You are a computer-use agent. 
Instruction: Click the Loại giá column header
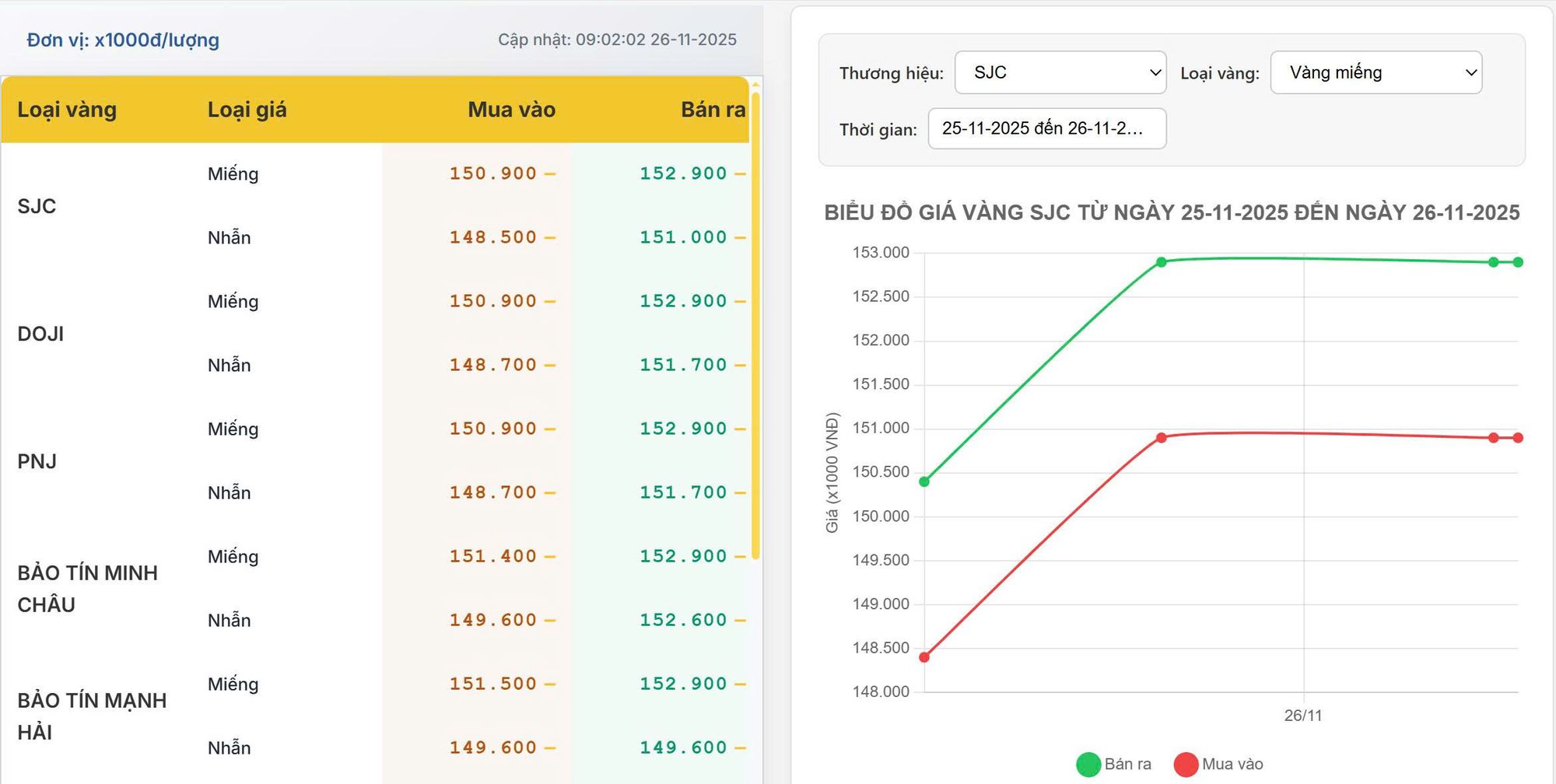click(x=247, y=110)
